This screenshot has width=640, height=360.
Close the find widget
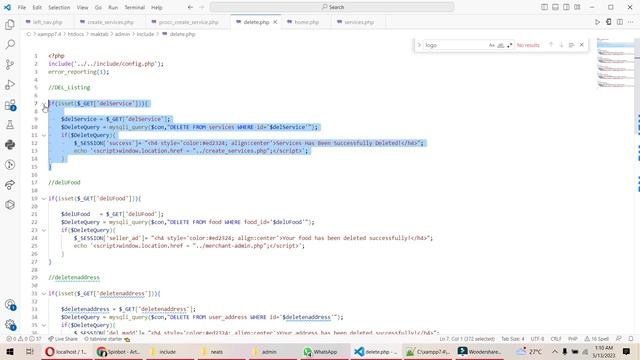tap(582, 45)
